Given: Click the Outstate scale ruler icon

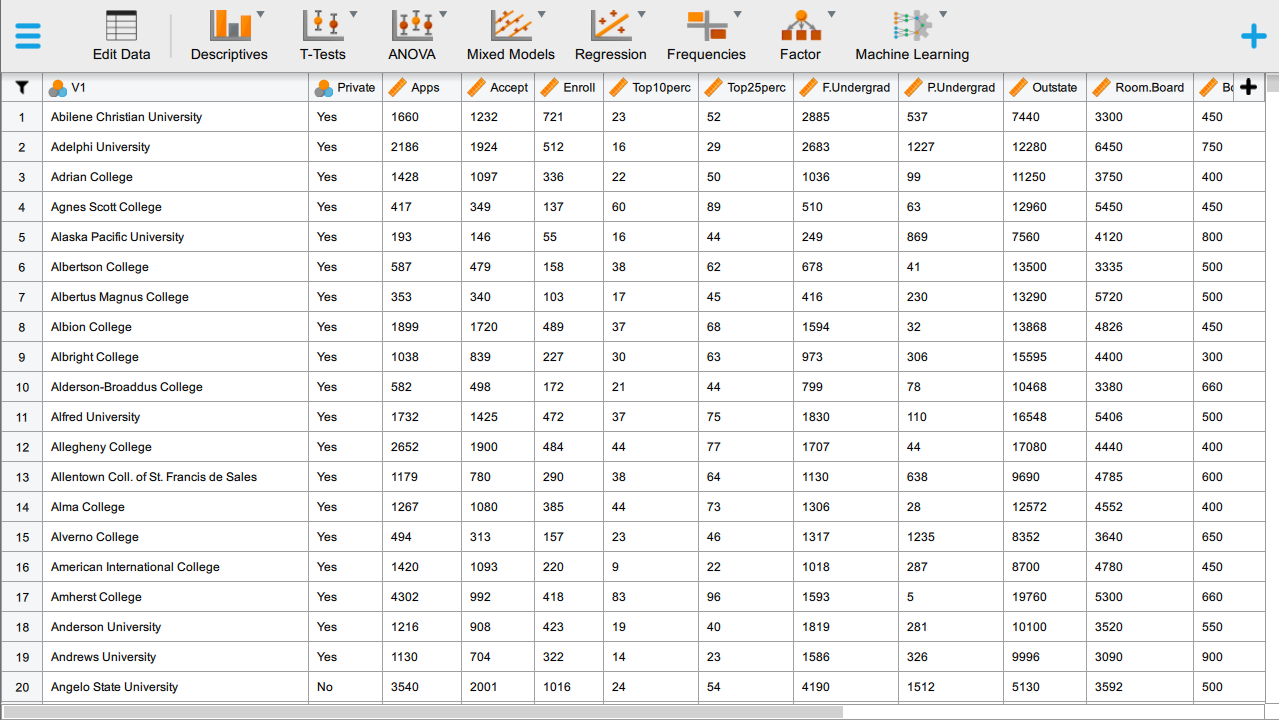Looking at the screenshot, I should [1018, 88].
